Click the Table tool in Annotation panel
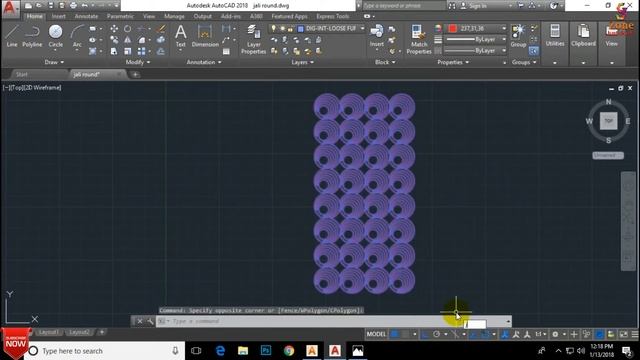 point(226,51)
